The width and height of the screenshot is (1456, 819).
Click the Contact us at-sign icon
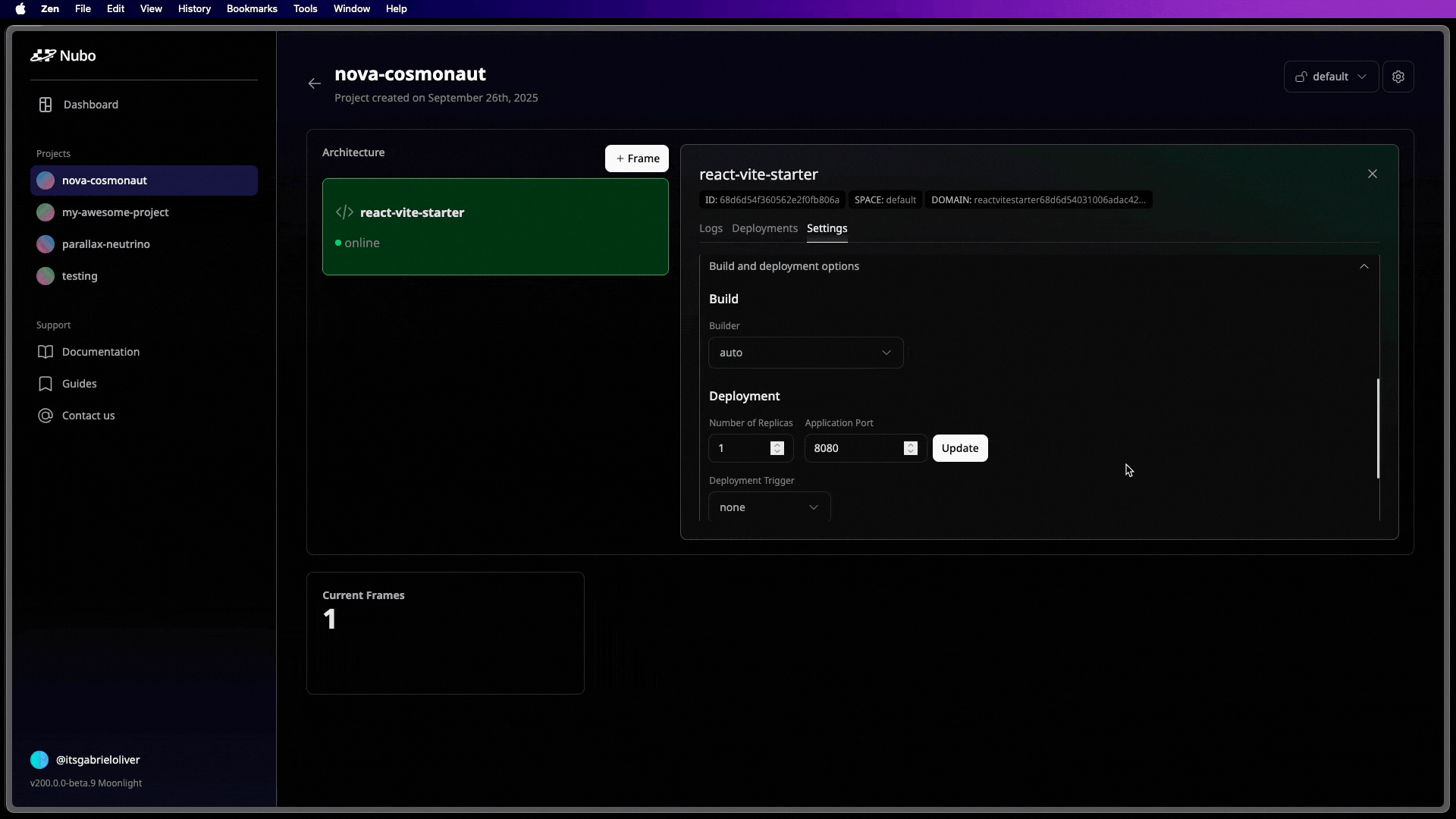click(x=45, y=416)
